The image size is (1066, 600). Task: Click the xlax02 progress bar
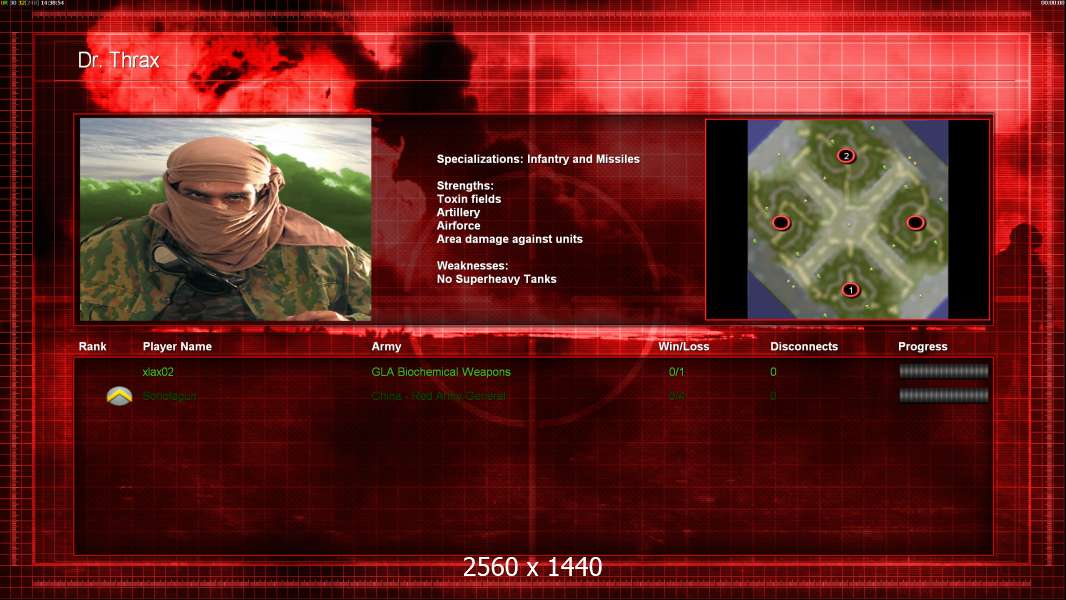tap(944, 371)
